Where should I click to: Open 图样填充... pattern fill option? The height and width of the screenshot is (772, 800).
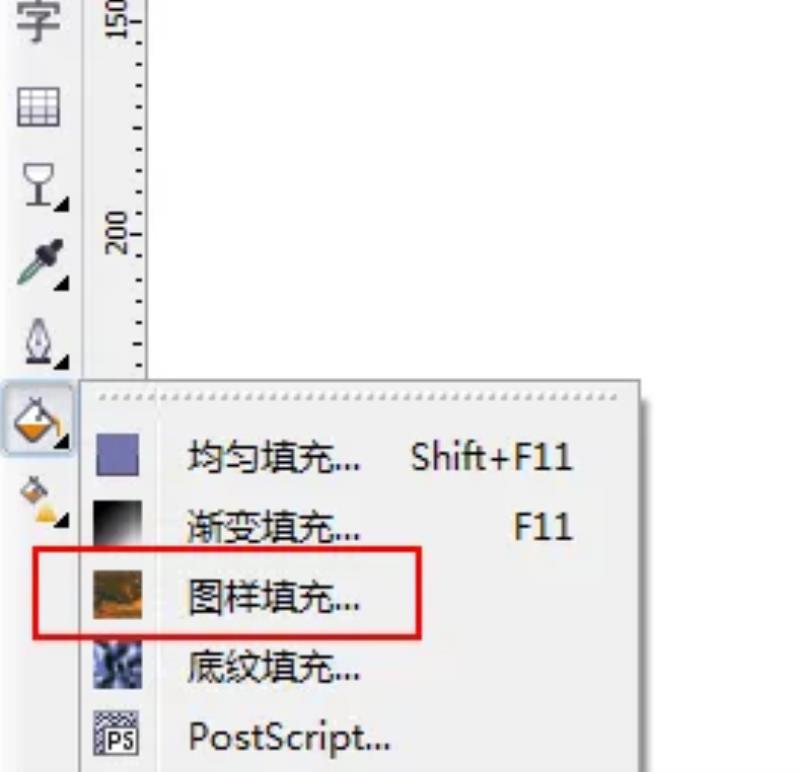[x=274, y=596]
